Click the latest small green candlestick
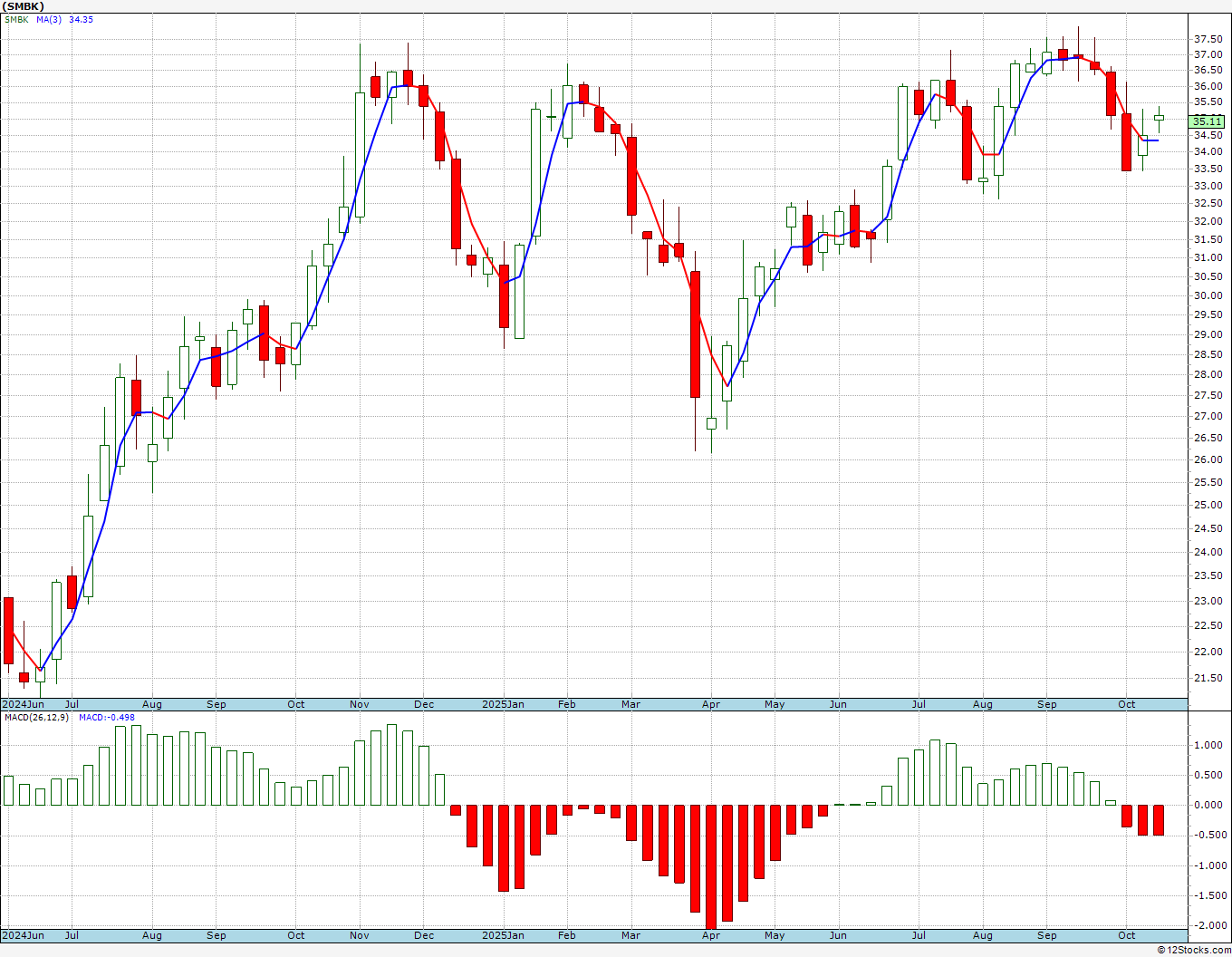 click(1159, 117)
